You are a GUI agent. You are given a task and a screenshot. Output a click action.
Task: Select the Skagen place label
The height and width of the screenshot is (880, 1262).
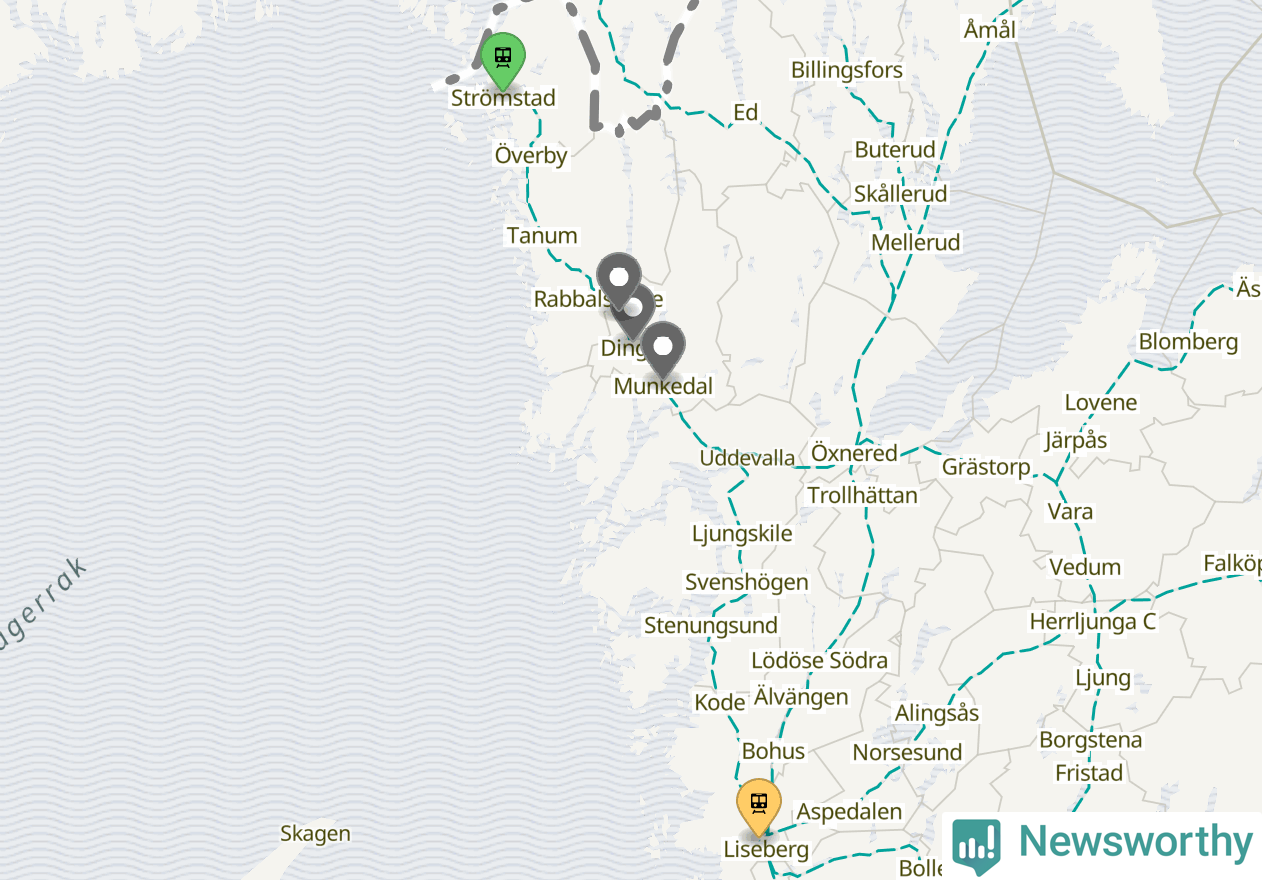[315, 834]
